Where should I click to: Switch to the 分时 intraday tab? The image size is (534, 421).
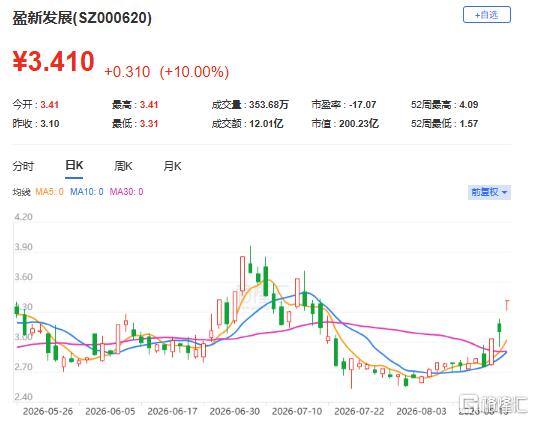pyautogui.click(x=23, y=166)
